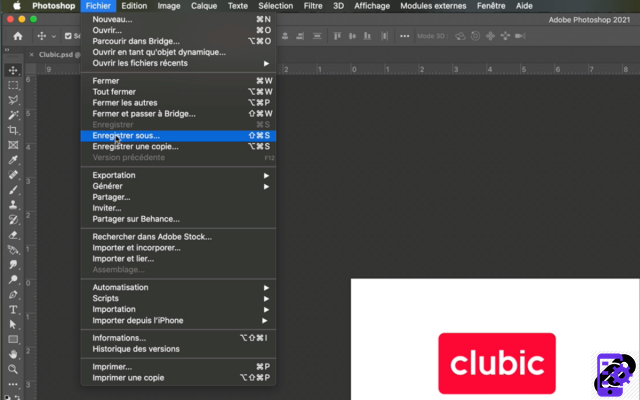The width and height of the screenshot is (640, 400).
Task: Choose Enregistrer une copie… menu entry
Action: [178, 147]
